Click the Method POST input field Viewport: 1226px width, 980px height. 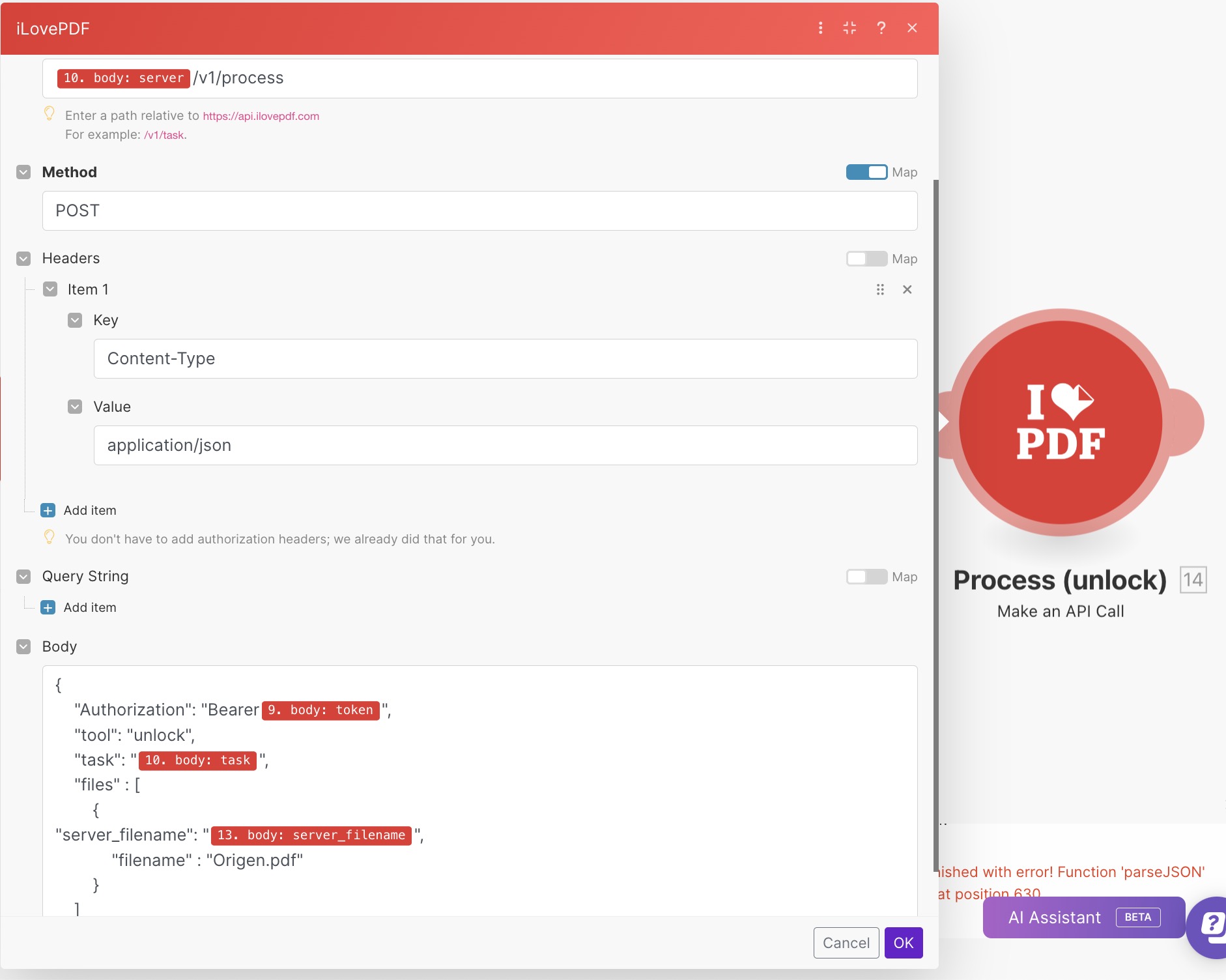point(479,210)
